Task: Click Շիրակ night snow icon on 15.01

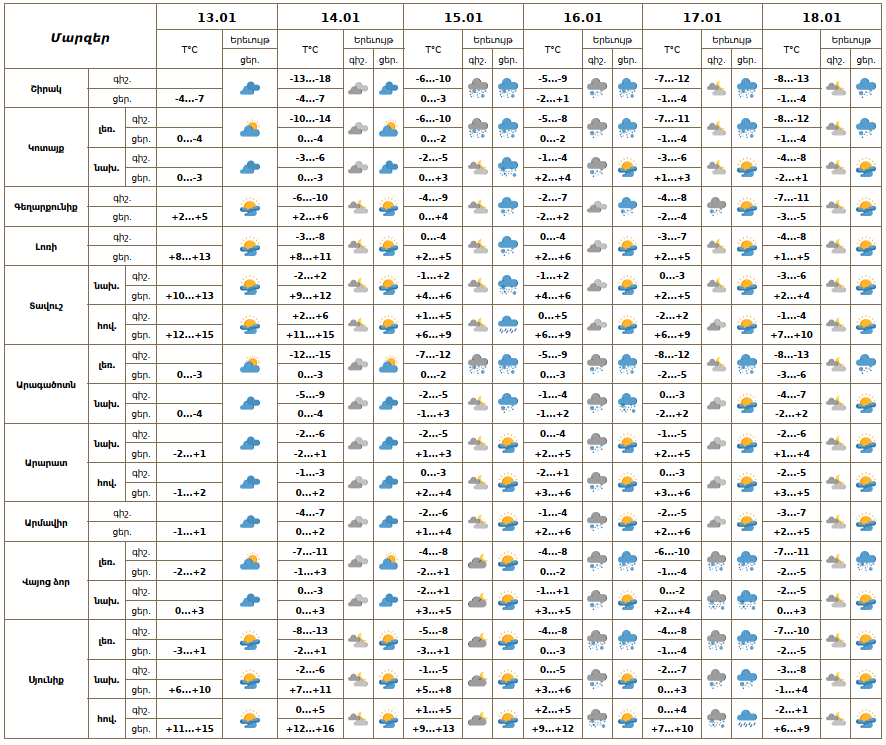Action: (478, 88)
